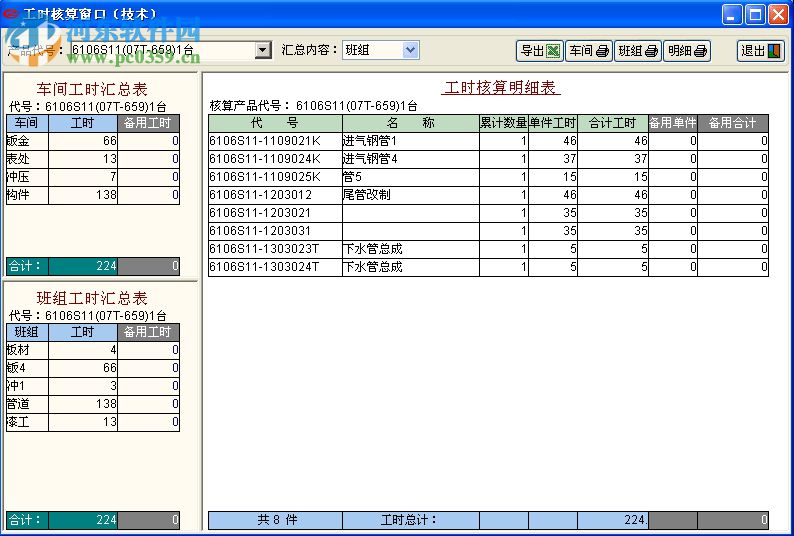Click the 224 total in detail footer
Viewport: 794px width, 536px height.
[613, 520]
